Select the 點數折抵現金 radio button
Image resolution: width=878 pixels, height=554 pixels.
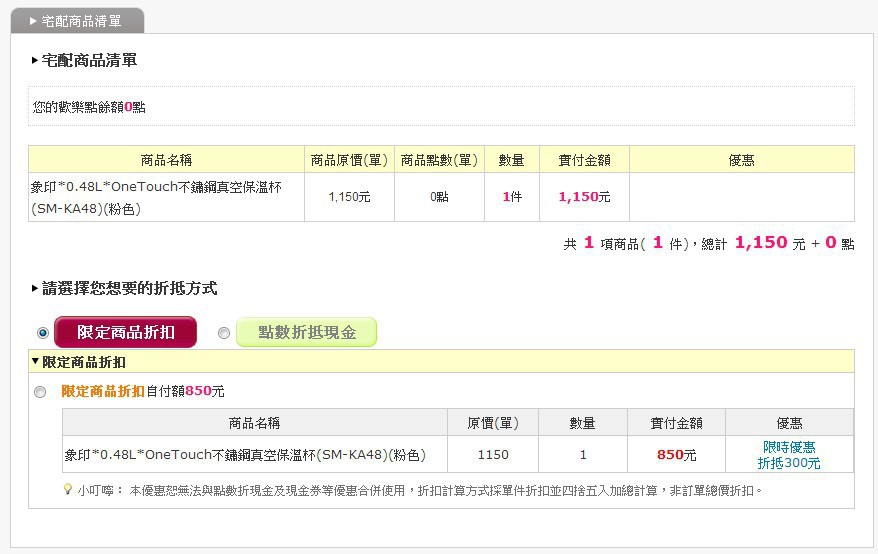pos(224,333)
